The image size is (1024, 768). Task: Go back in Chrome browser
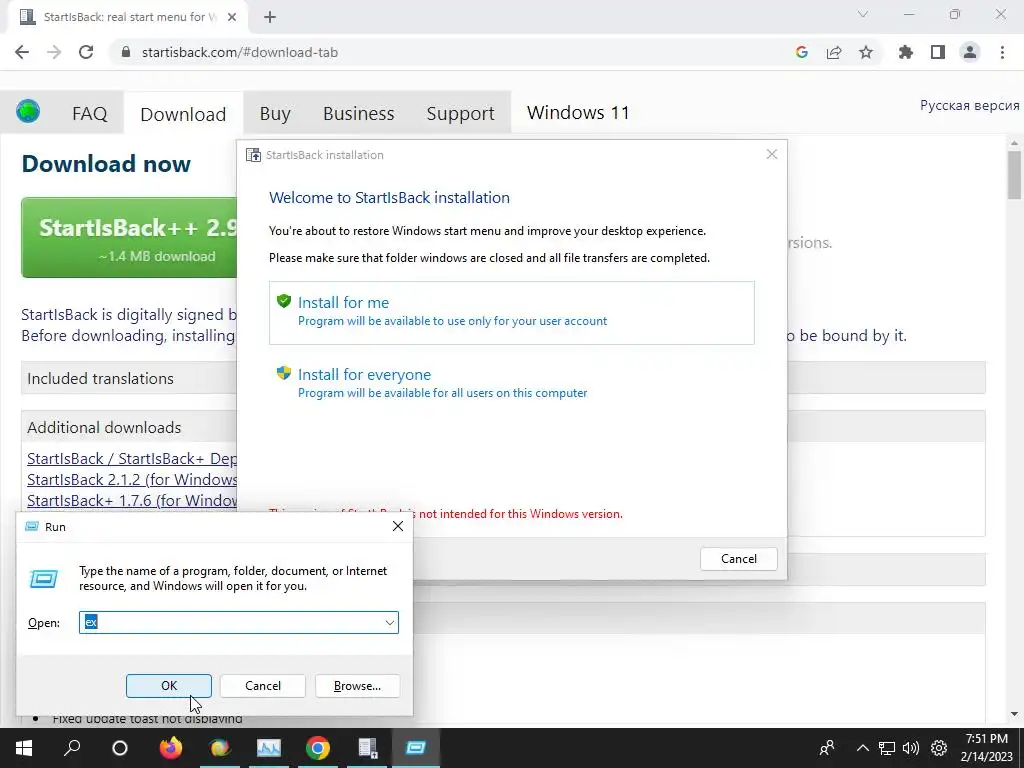pos(22,52)
